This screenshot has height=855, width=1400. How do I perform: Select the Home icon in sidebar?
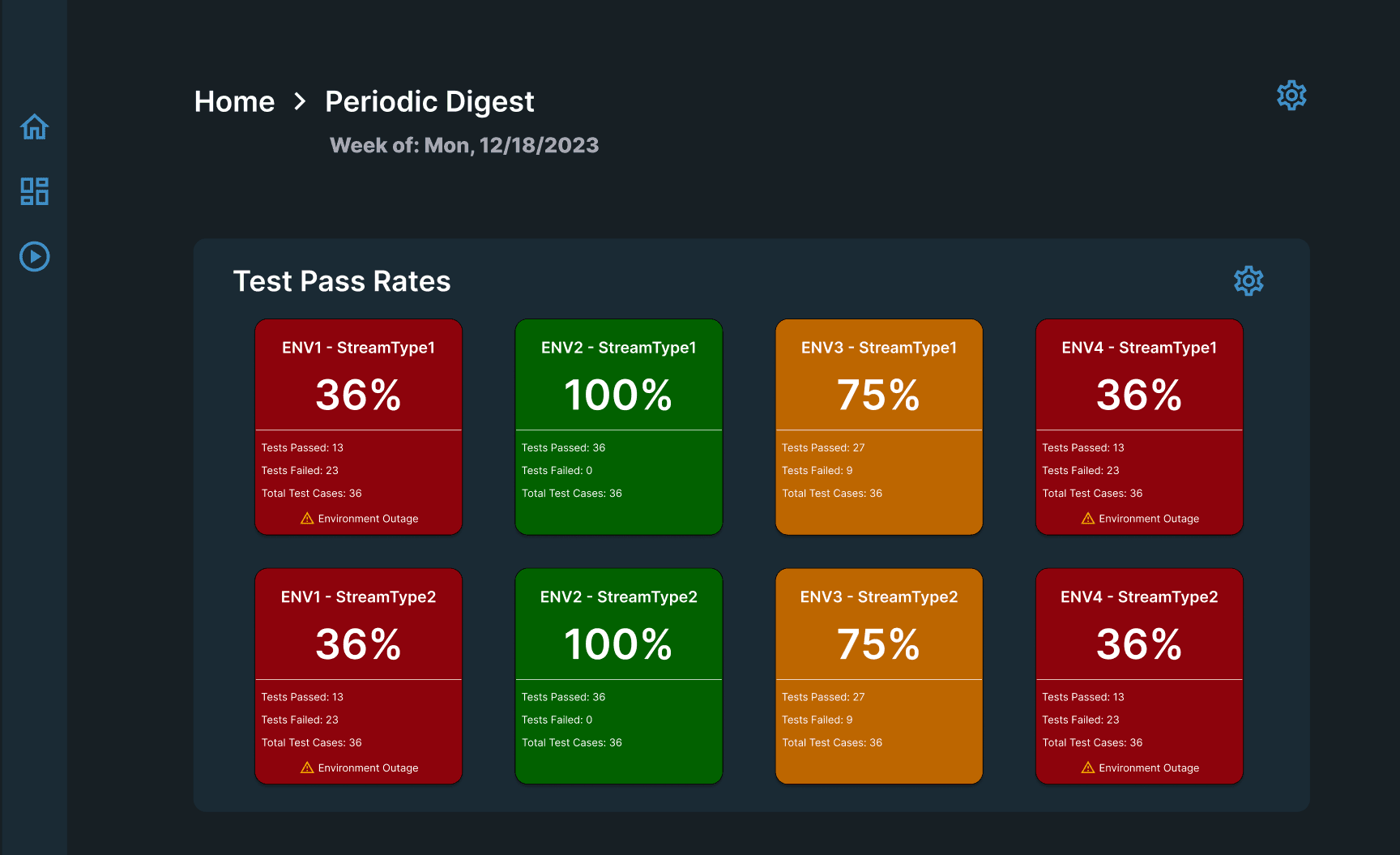(x=34, y=127)
